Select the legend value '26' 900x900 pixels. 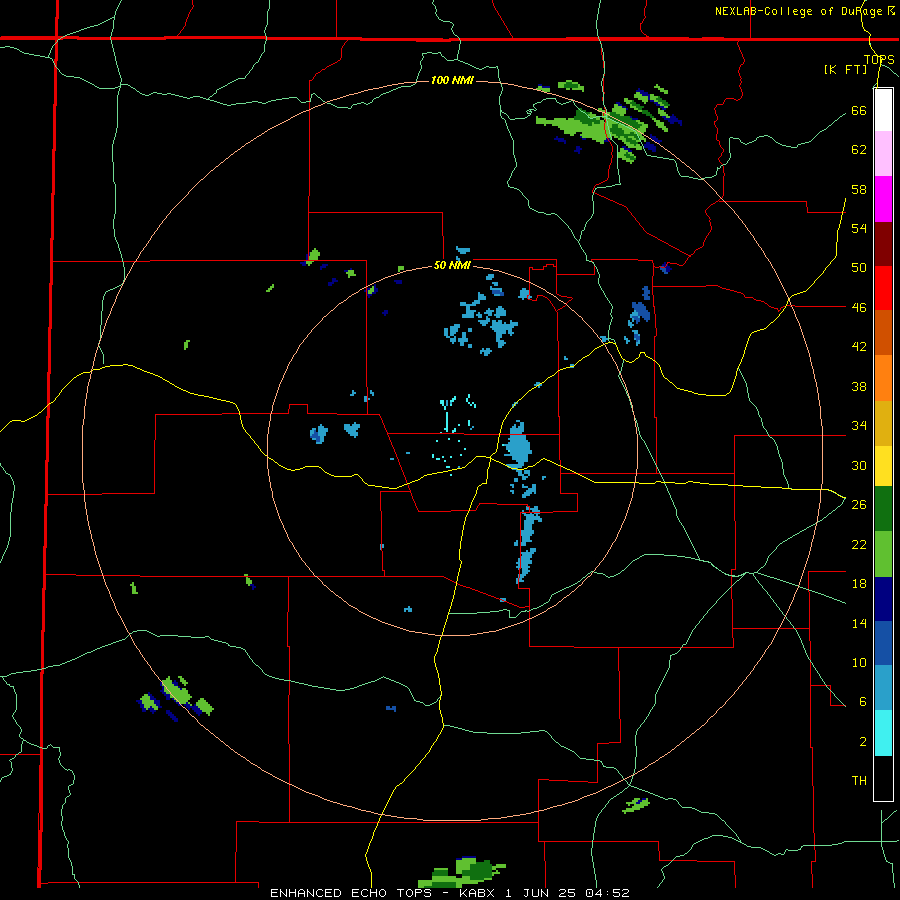pos(859,505)
